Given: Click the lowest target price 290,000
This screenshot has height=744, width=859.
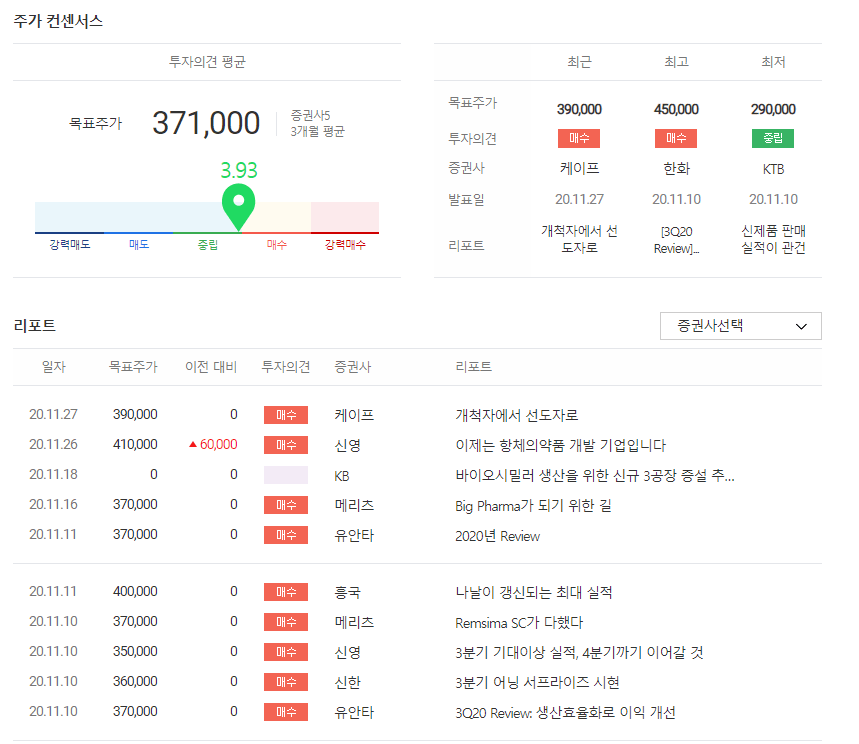Looking at the screenshot, I should (773, 109).
